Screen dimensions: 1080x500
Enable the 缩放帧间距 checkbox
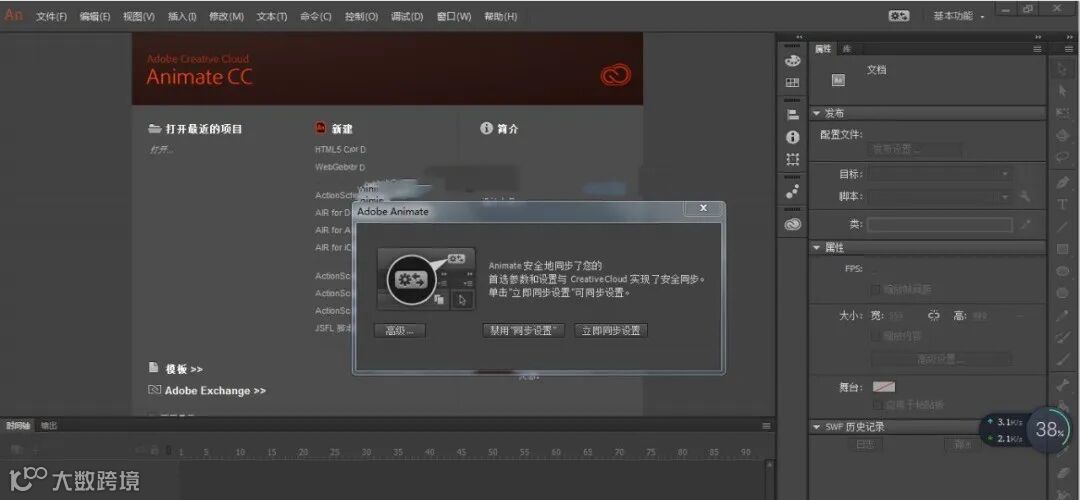(877, 289)
